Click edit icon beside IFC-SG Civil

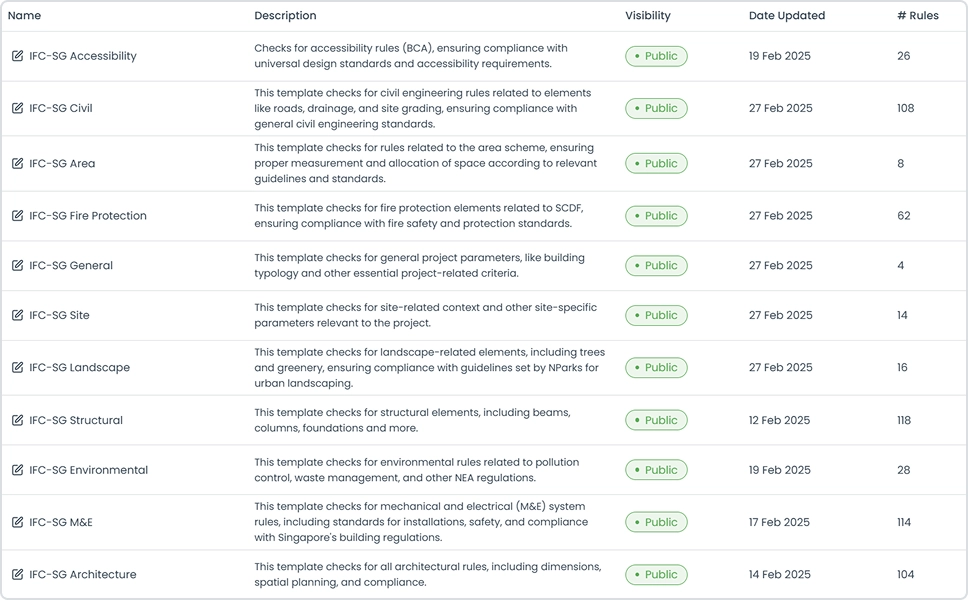pyautogui.click(x=17, y=108)
